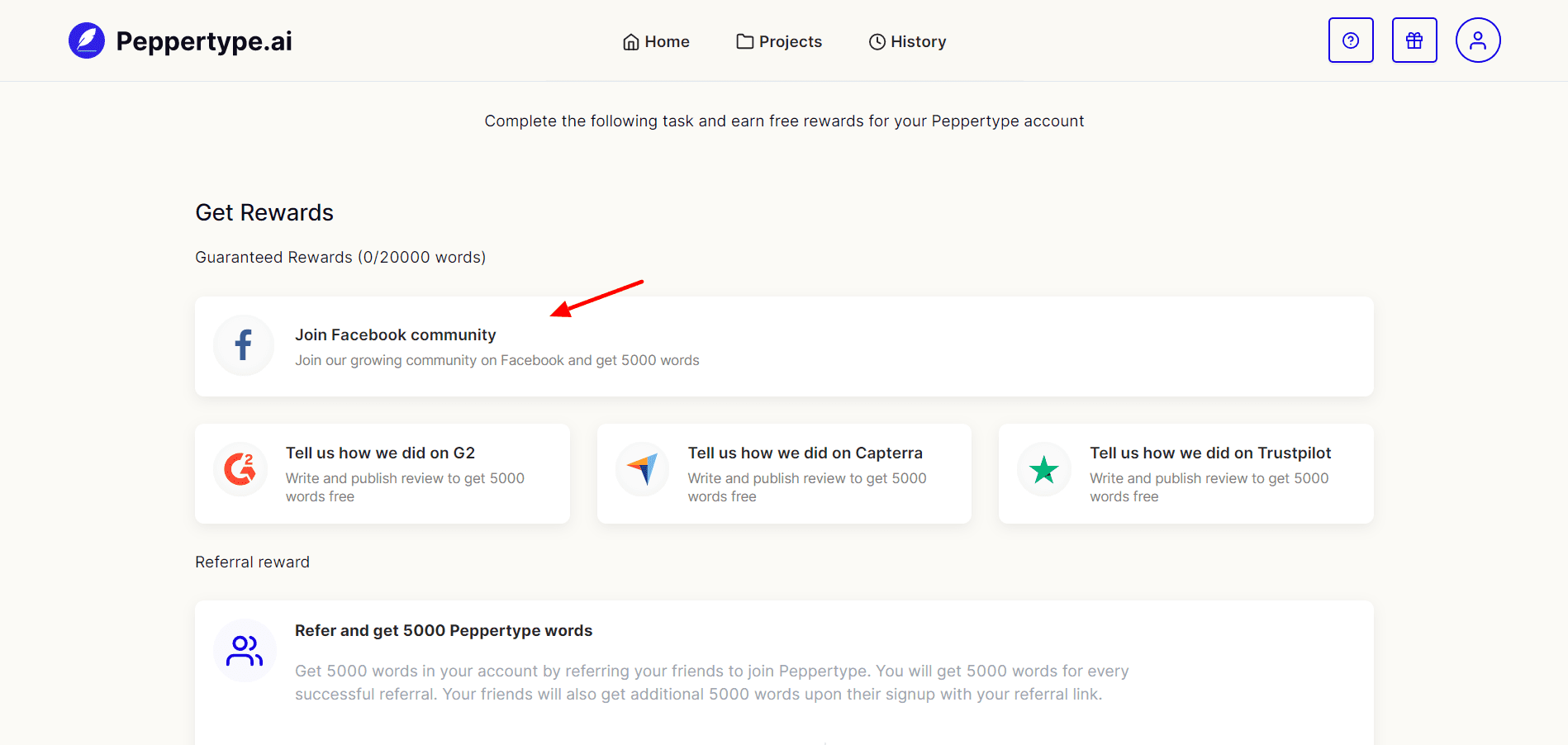Click the Get Rewards heading
The image size is (1568, 745).
pos(264,212)
